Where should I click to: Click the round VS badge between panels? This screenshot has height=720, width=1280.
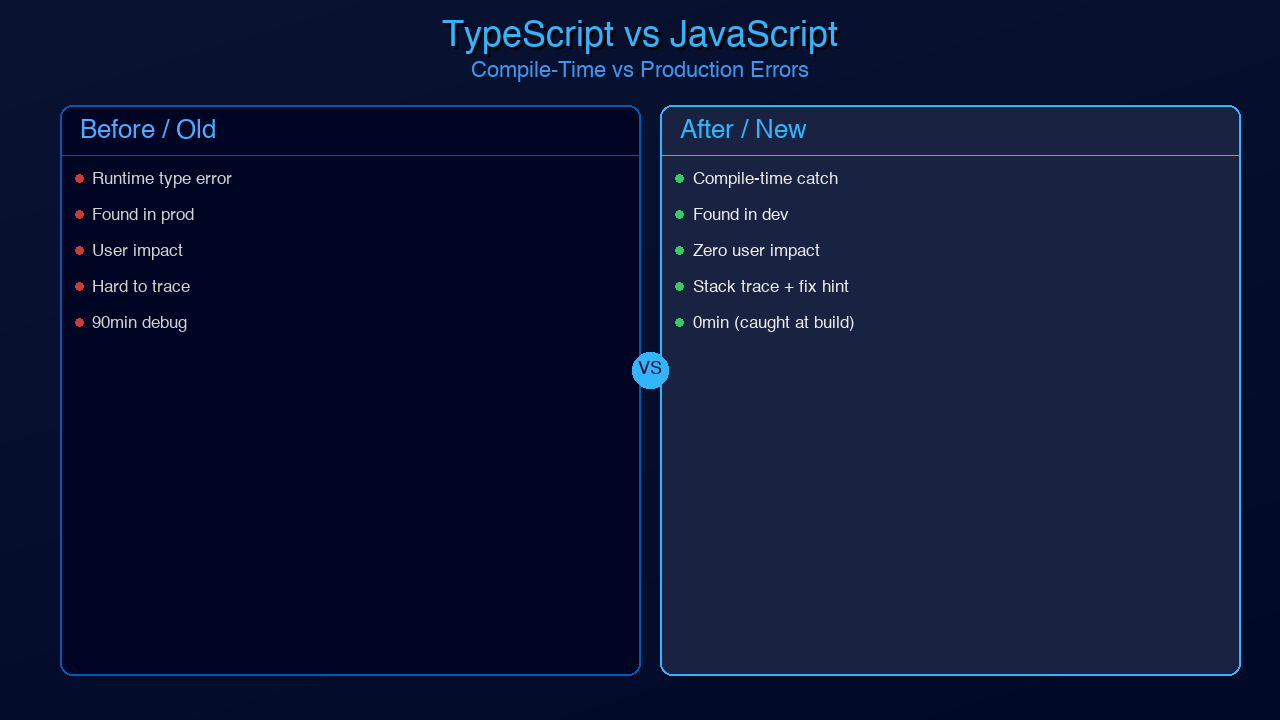click(x=650, y=370)
